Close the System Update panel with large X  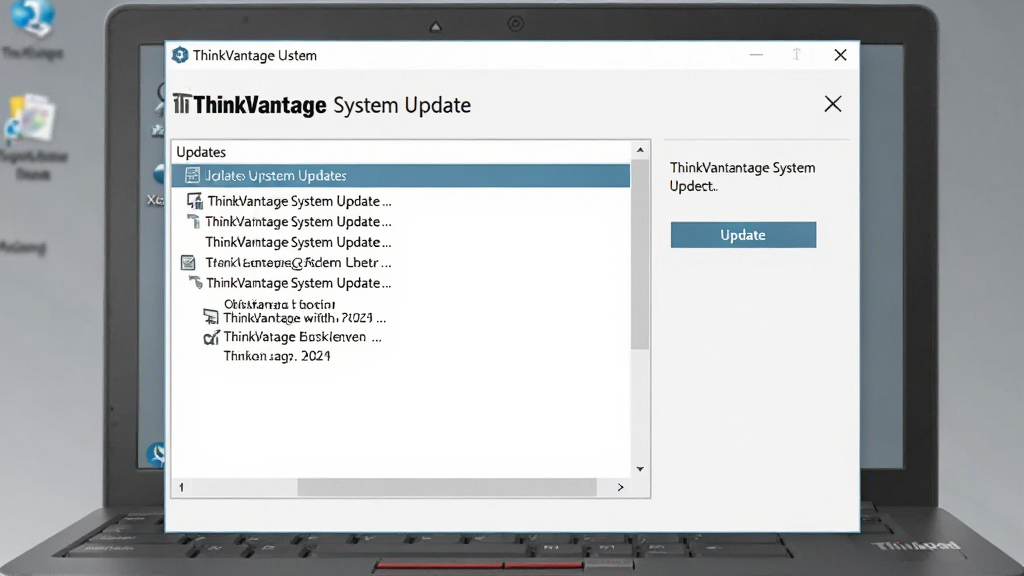point(833,104)
